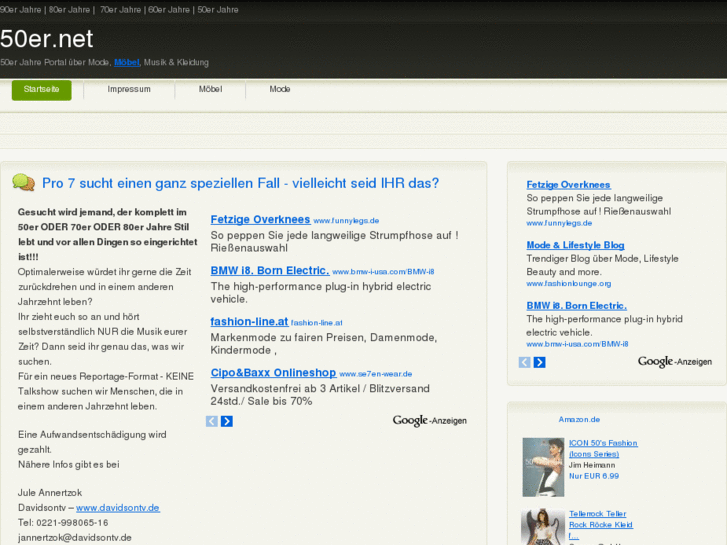
Task: Click the Google-Anzeigen logo in the sidebar
Action: tap(674, 362)
